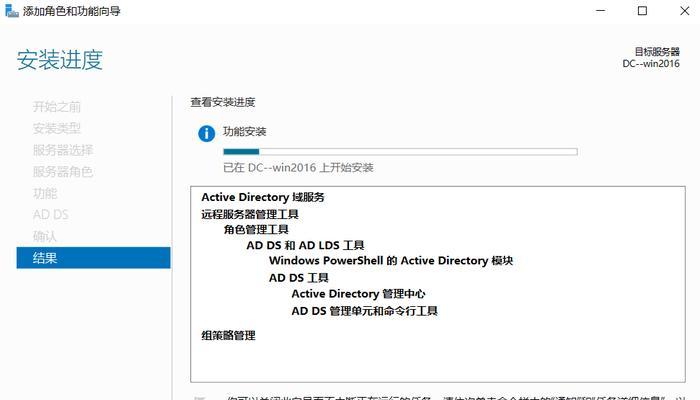700x400 pixels.
Task: Select the 安装类型 step
Action: (57, 129)
